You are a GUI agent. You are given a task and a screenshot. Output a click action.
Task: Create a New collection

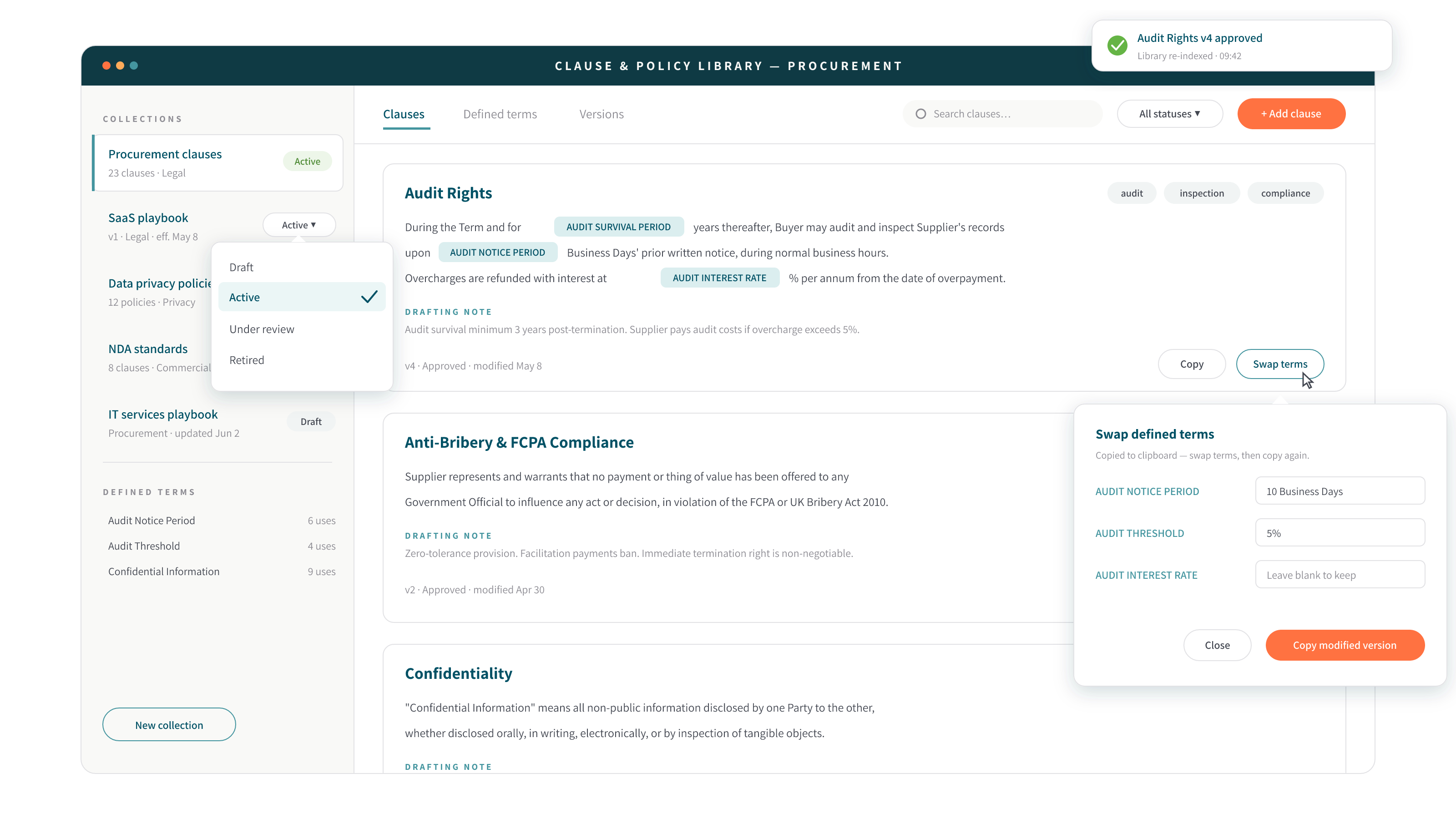169,725
